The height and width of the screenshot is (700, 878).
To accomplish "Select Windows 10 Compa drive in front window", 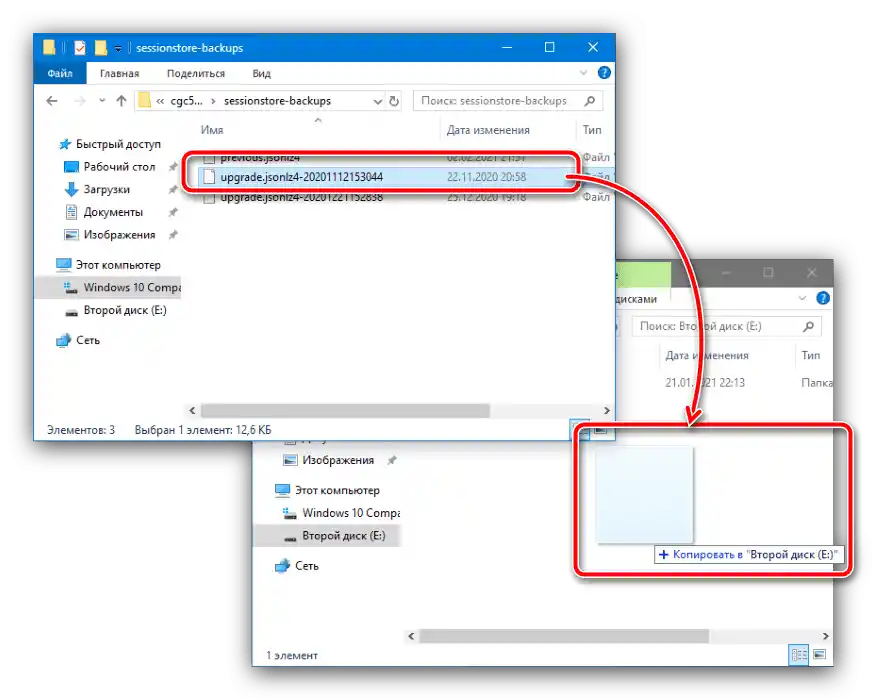I will pyautogui.click(x=132, y=287).
